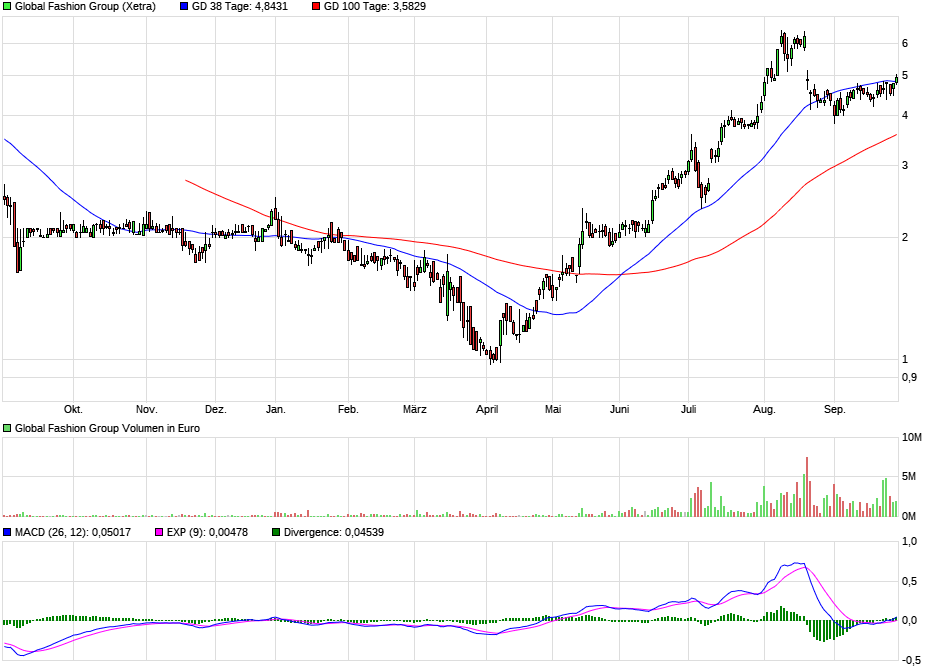Click the volume axis label '10M'
940x670 pixels.
(912, 438)
